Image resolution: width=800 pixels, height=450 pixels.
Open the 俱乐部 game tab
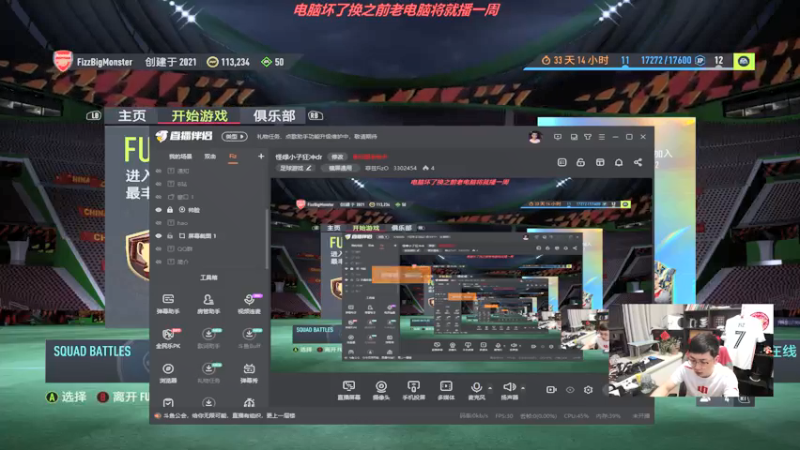274,116
